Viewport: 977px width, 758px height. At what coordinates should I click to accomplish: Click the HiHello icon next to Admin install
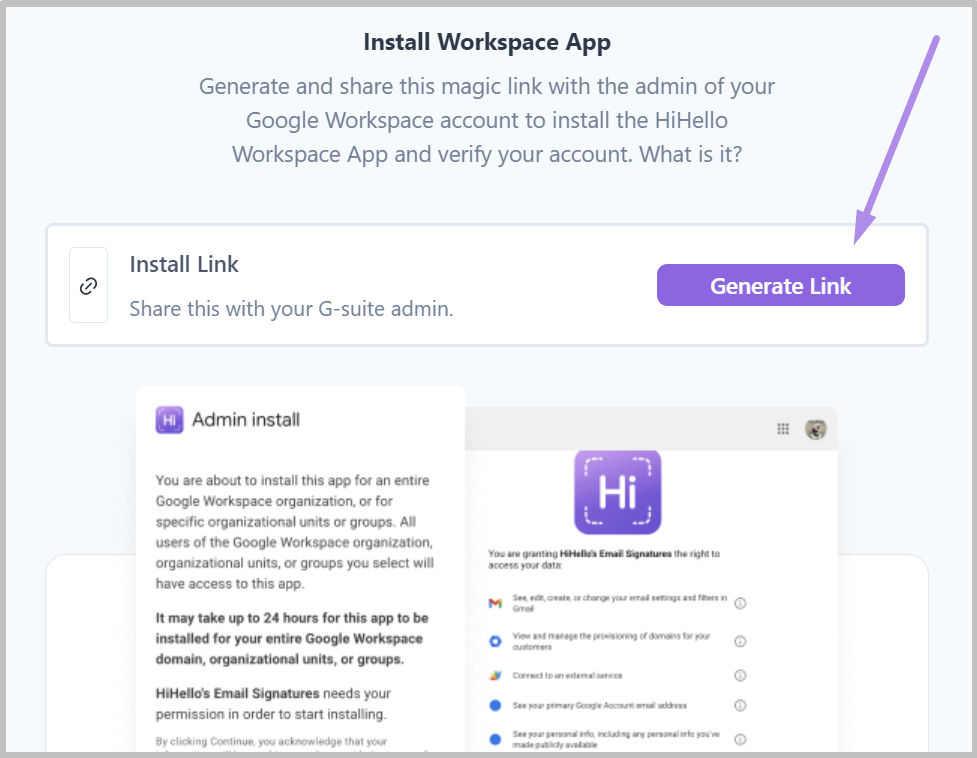[x=169, y=420]
